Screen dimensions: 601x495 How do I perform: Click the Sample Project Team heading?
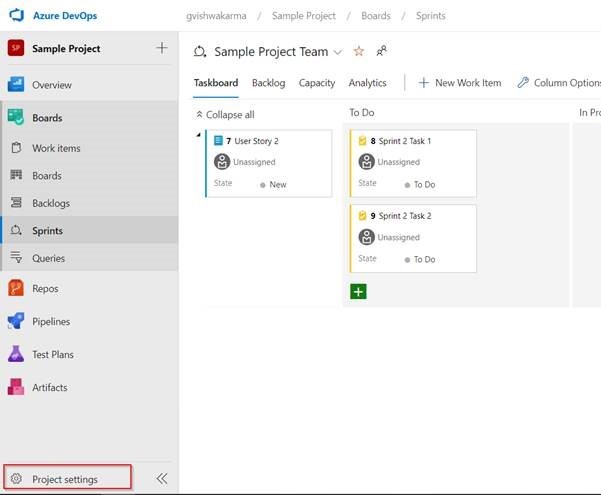271,51
